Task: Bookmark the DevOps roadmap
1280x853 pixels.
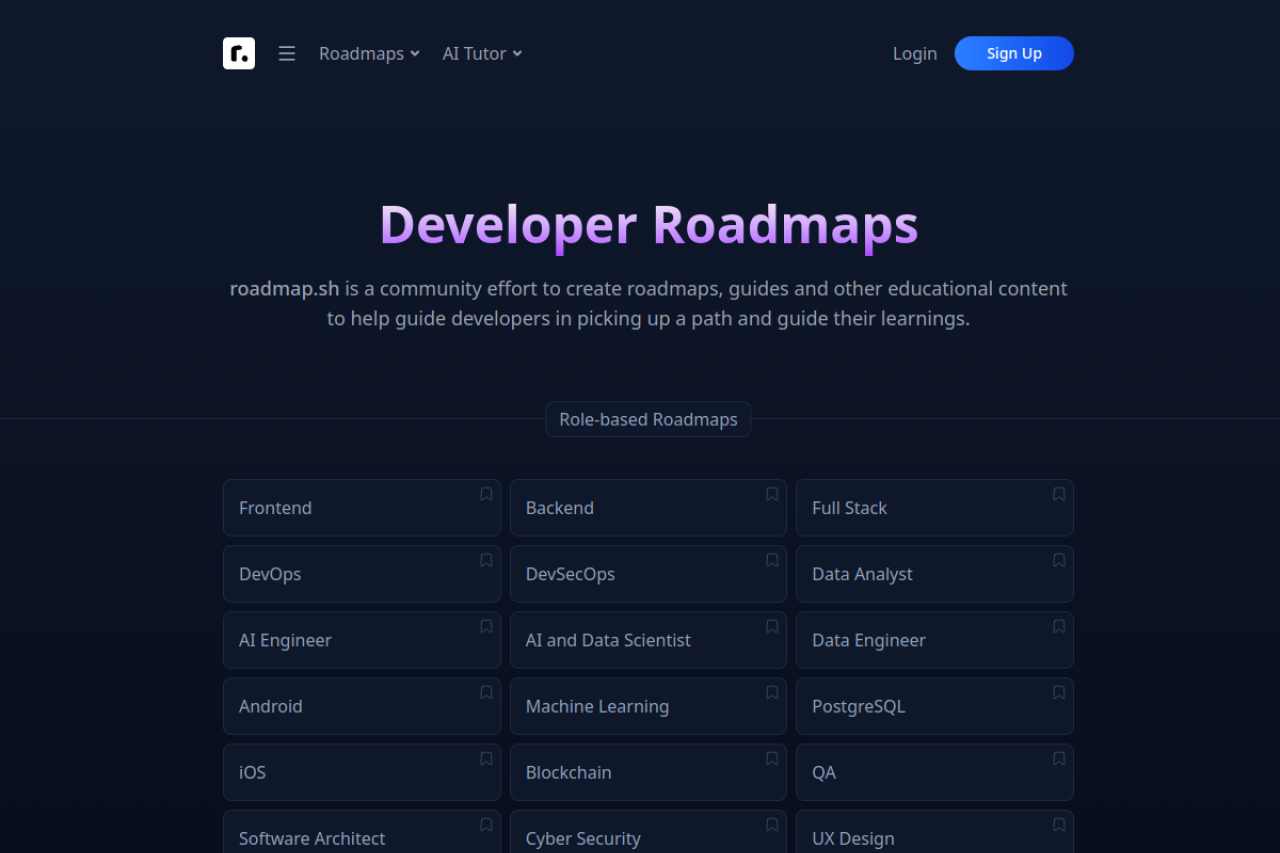Action: [486, 560]
